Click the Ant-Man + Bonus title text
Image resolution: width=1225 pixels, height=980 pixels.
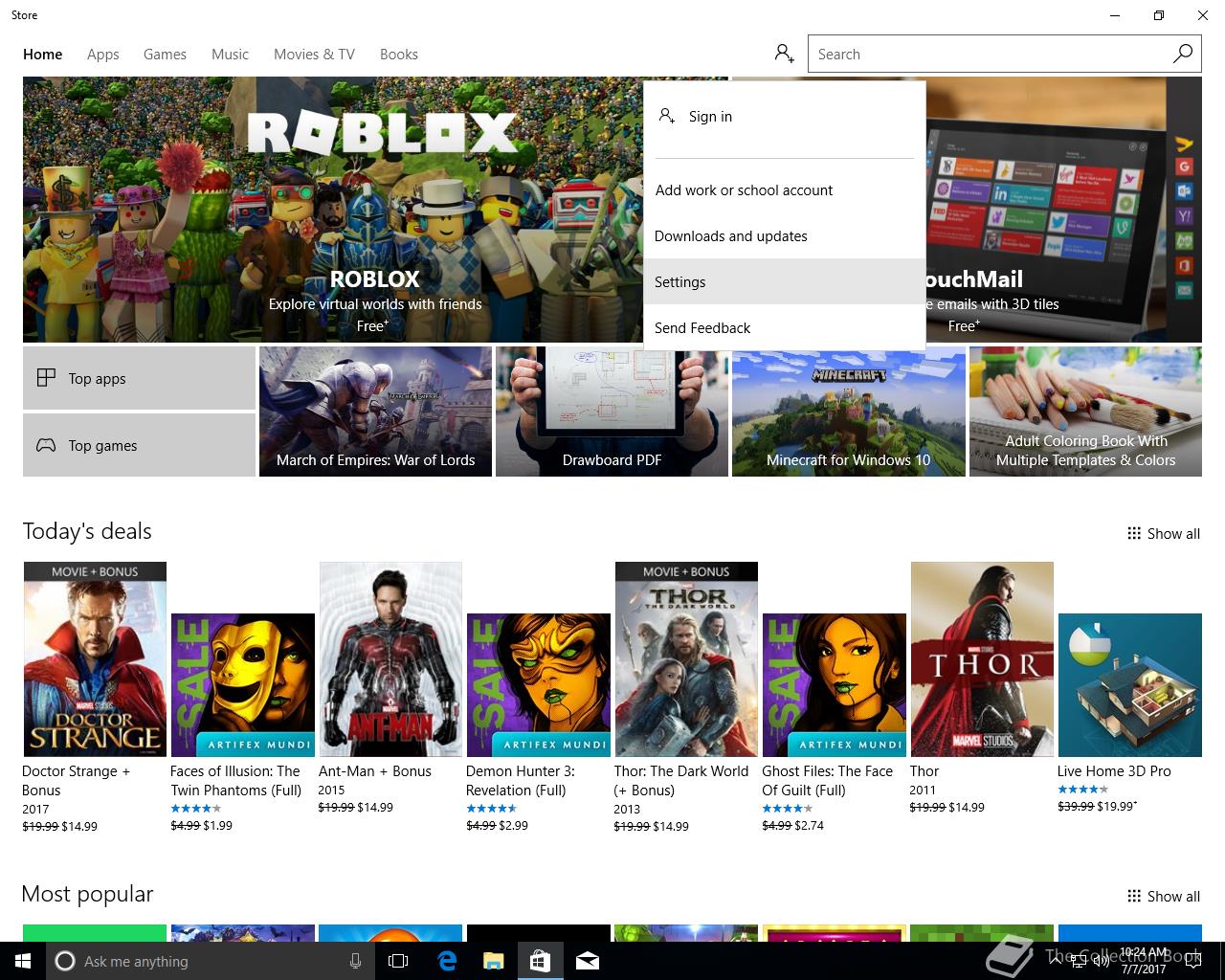[375, 770]
